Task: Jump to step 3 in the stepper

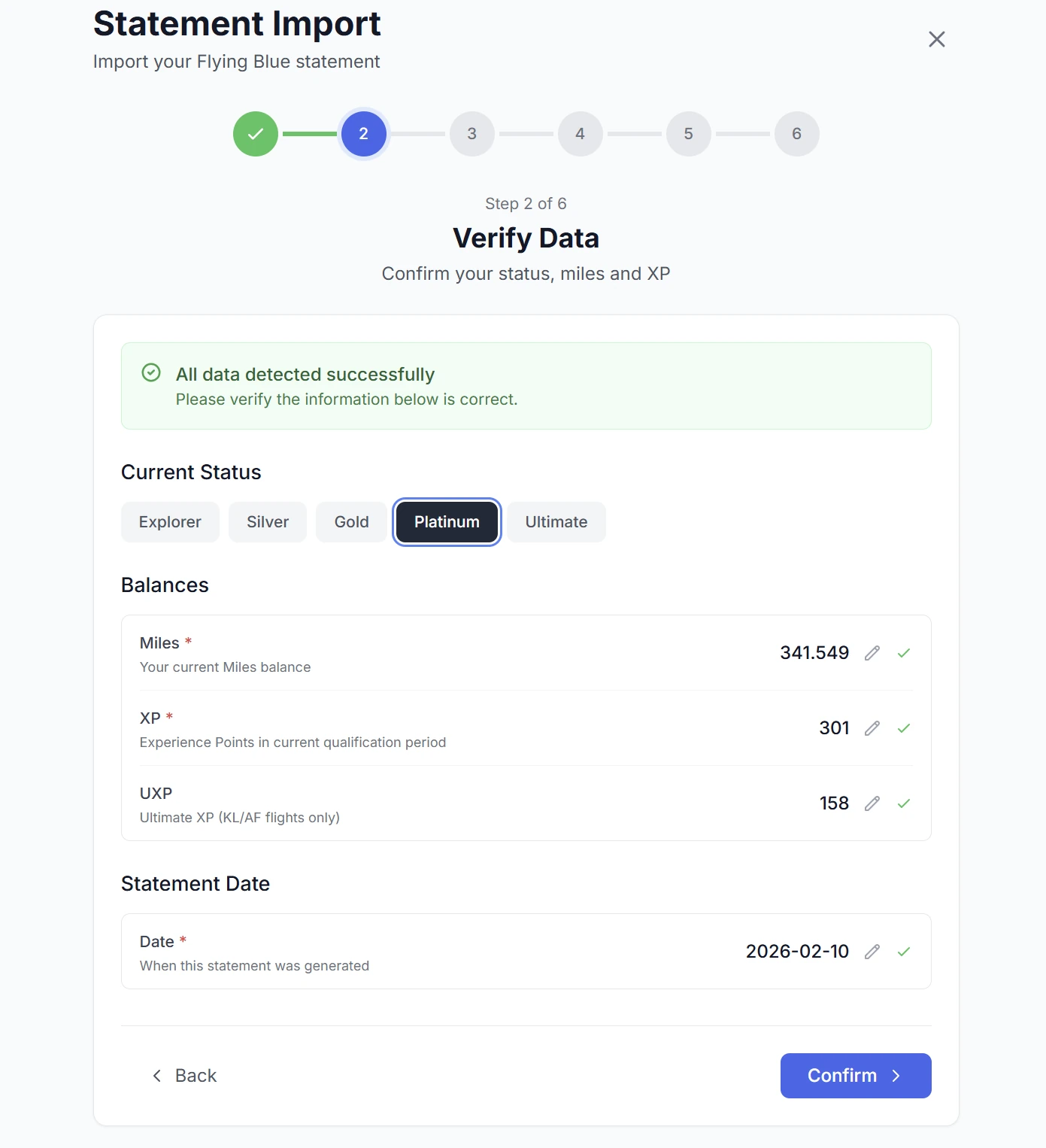Action: (472, 134)
